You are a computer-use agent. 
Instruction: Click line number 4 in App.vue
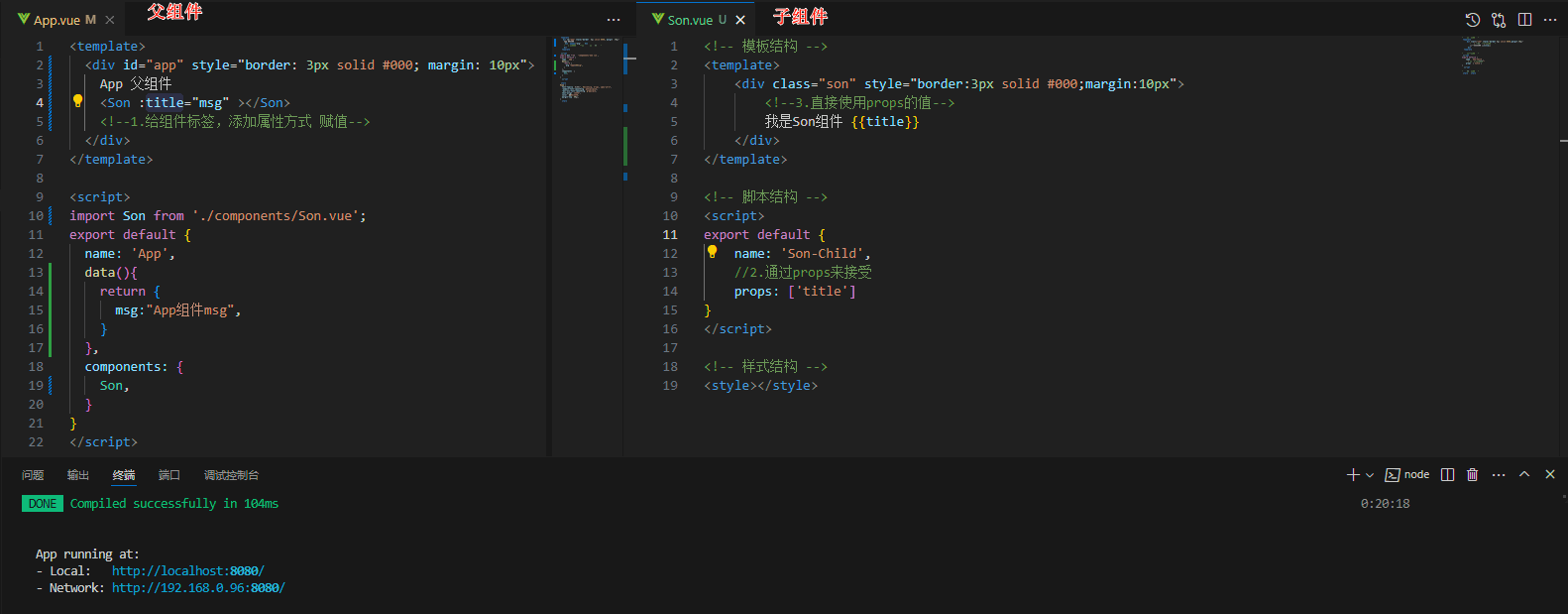pyautogui.click(x=40, y=102)
